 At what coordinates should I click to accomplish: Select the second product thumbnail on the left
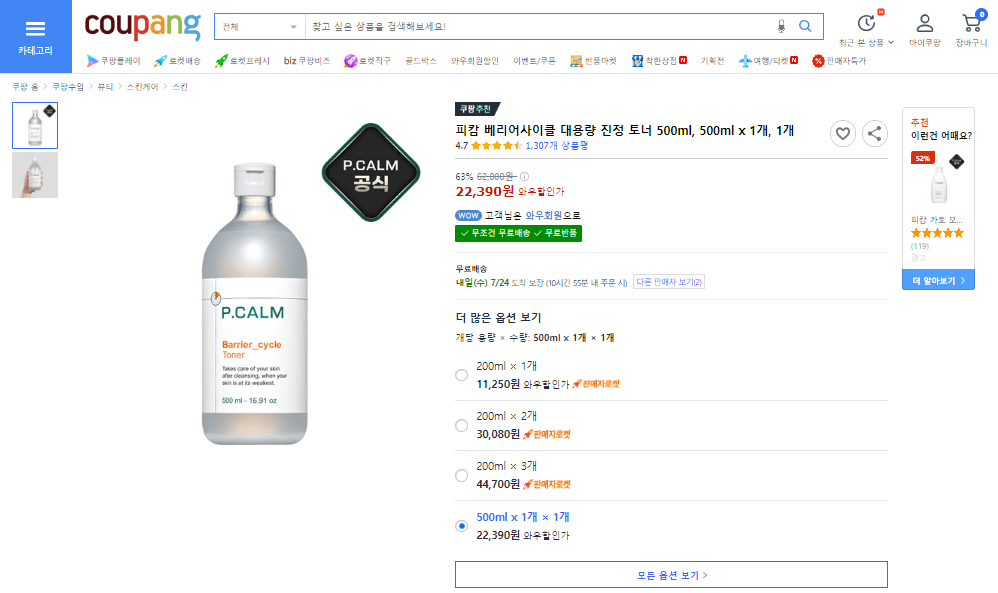pos(34,175)
